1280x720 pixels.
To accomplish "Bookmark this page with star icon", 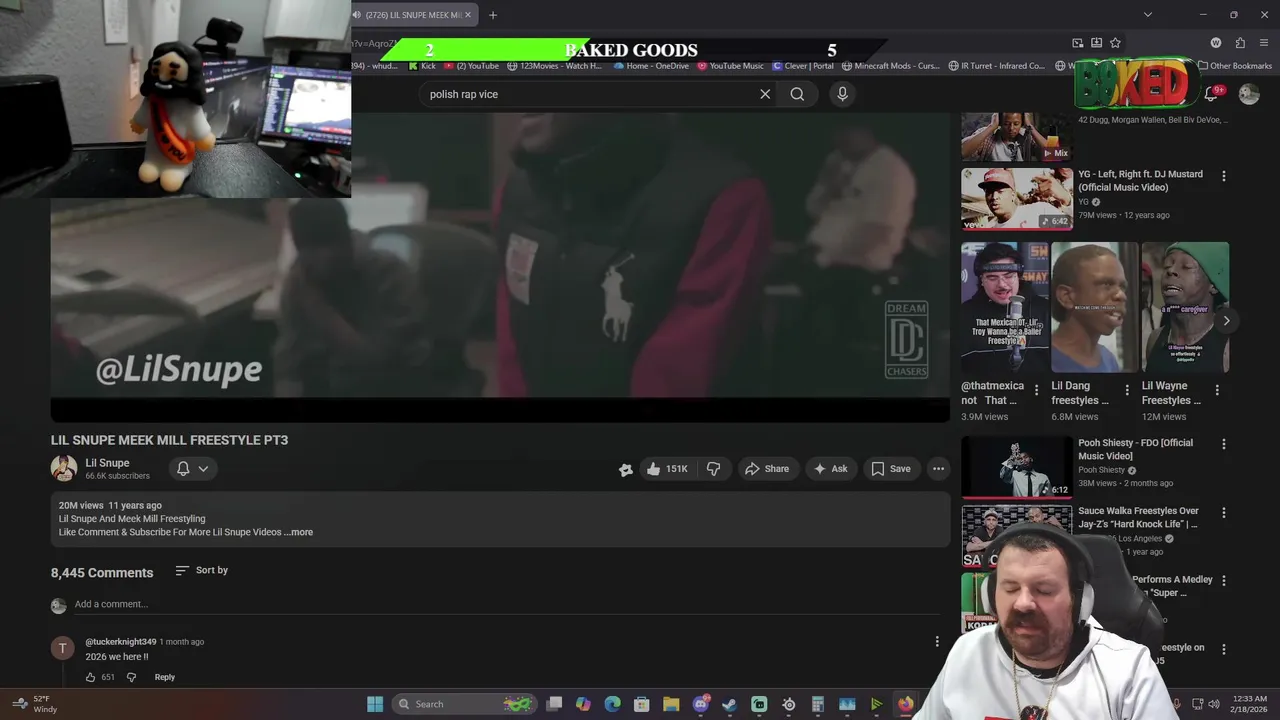I will 1115,43.
